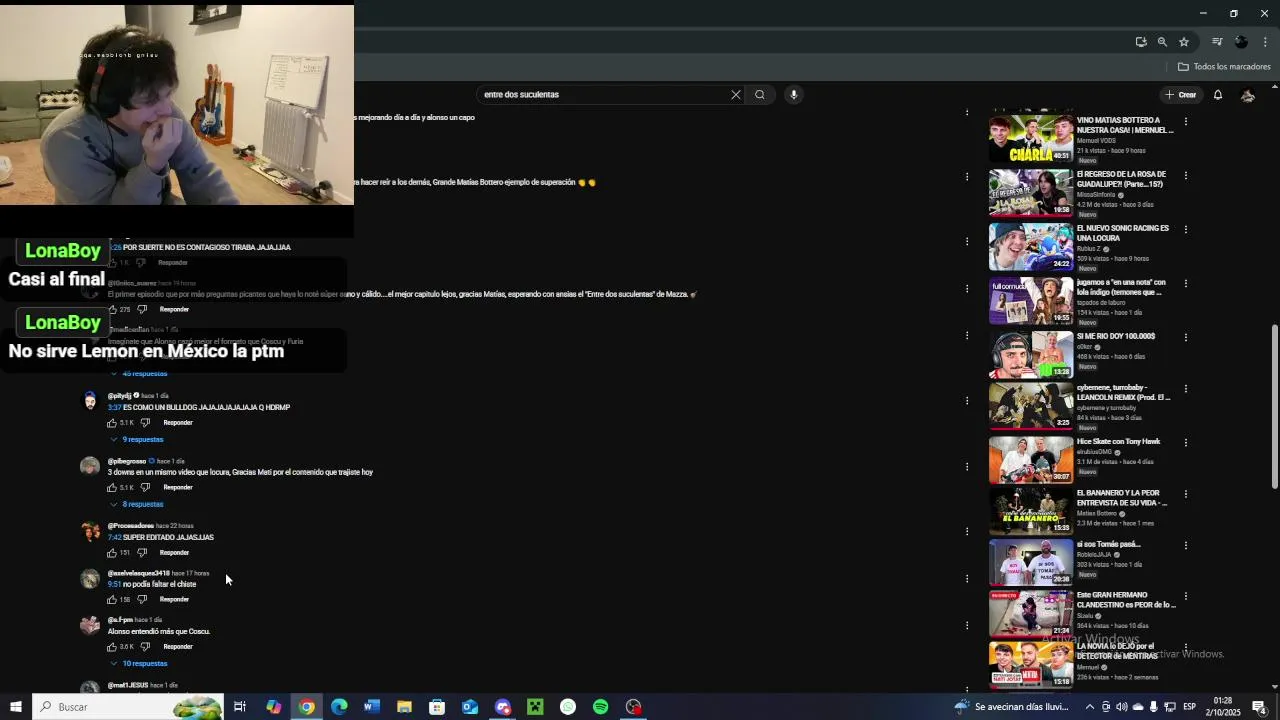Reply to 'no podía faltar el chiste' comment
The height and width of the screenshot is (720, 1280).
pyautogui.click(x=174, y=600)
